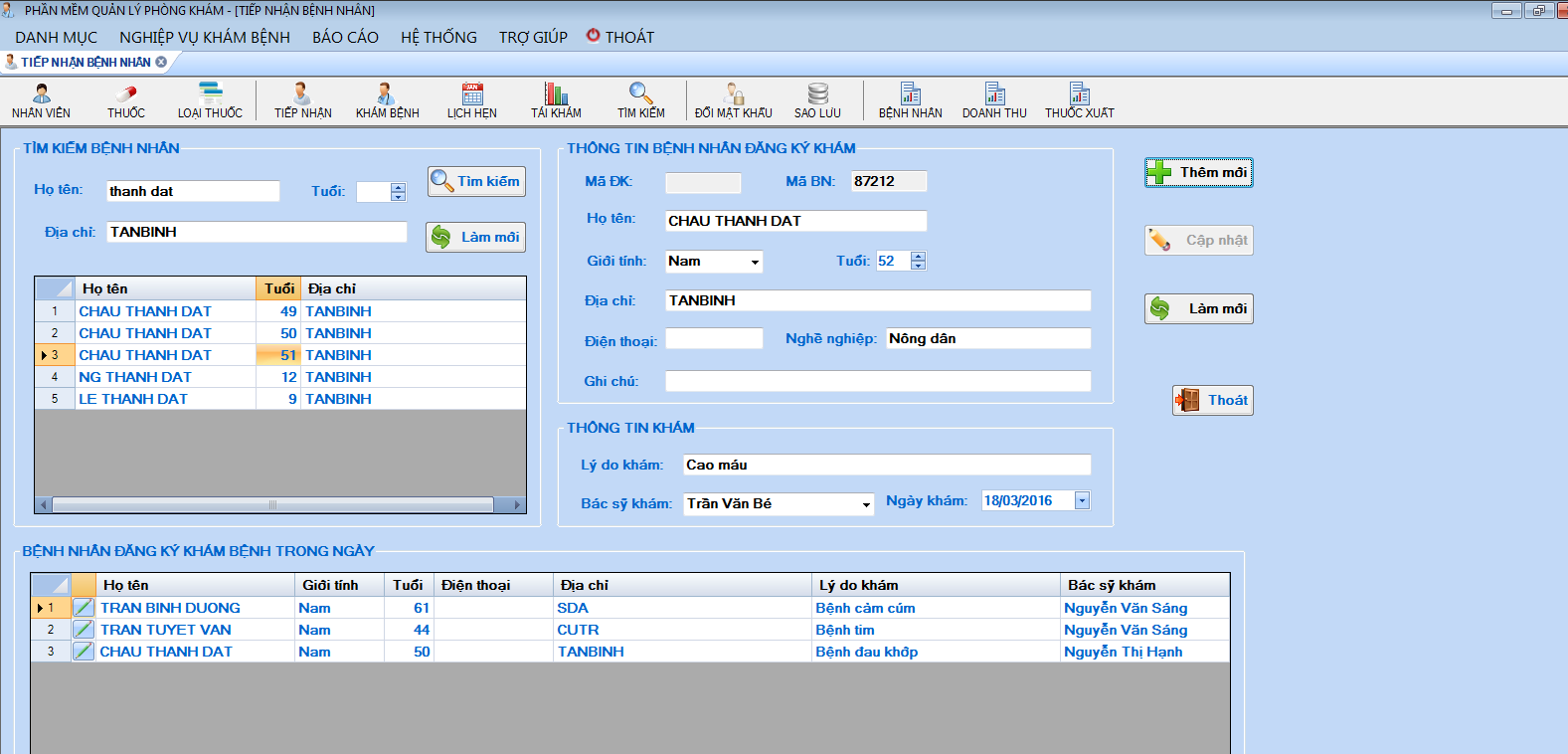Viewport: 1568px width, 754px height.
Task: Open the LỊCH HẸN calendar icon
Action: (472, 100)
